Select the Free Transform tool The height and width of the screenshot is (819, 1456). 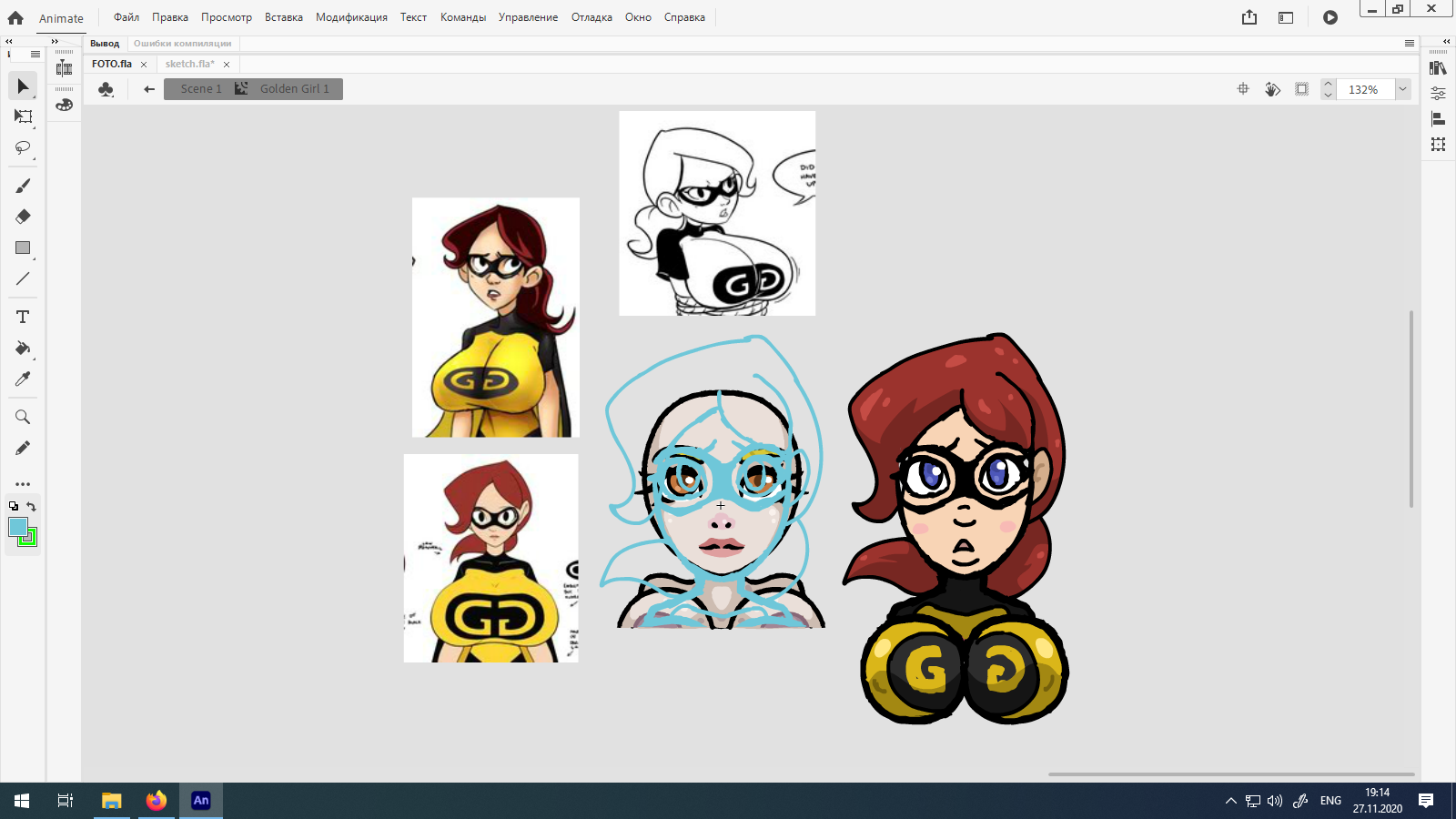pos(23,116)
